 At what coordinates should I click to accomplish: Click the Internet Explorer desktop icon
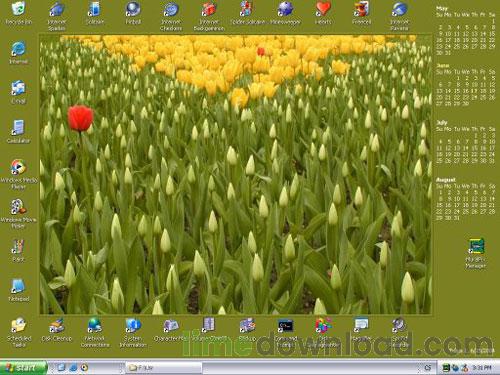(x=18, y=53)
